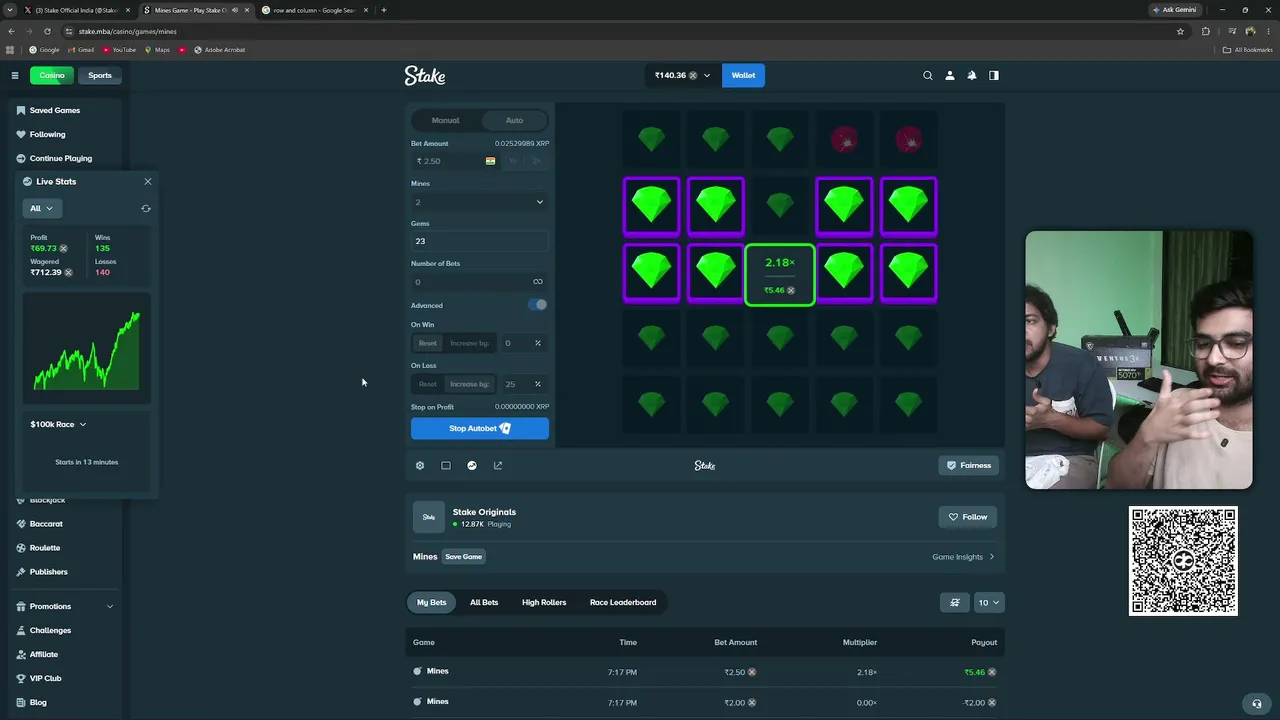Expand the wallet balance currency dropdown
Screen dimensions: 1280x720
(x=683, y=75)
